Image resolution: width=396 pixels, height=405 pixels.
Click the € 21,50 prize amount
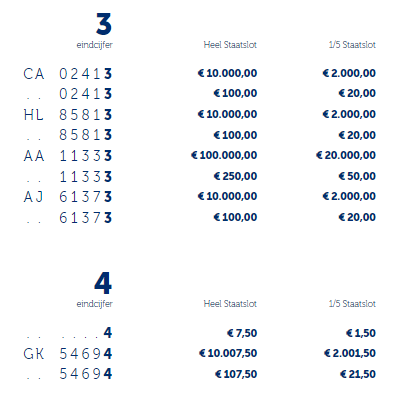(358, 374)
